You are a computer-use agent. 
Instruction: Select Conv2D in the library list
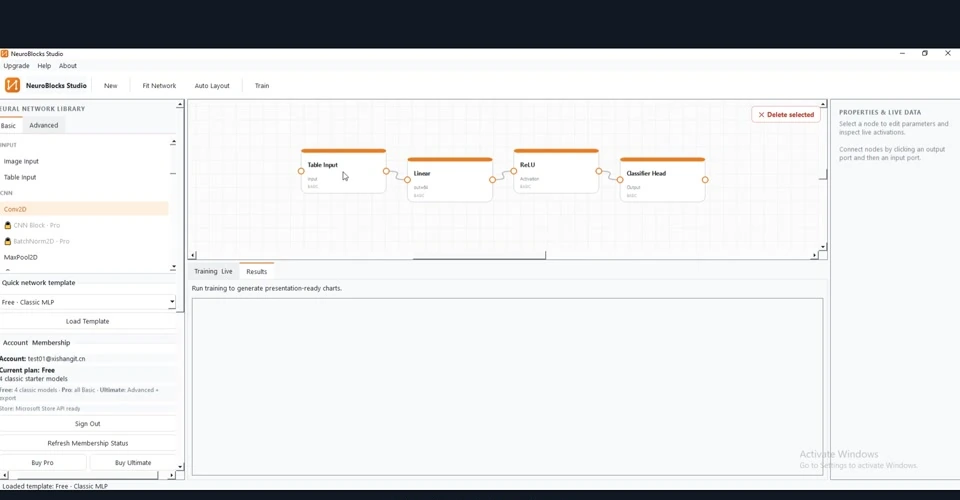pyautogui.click(x=84, y=209)
